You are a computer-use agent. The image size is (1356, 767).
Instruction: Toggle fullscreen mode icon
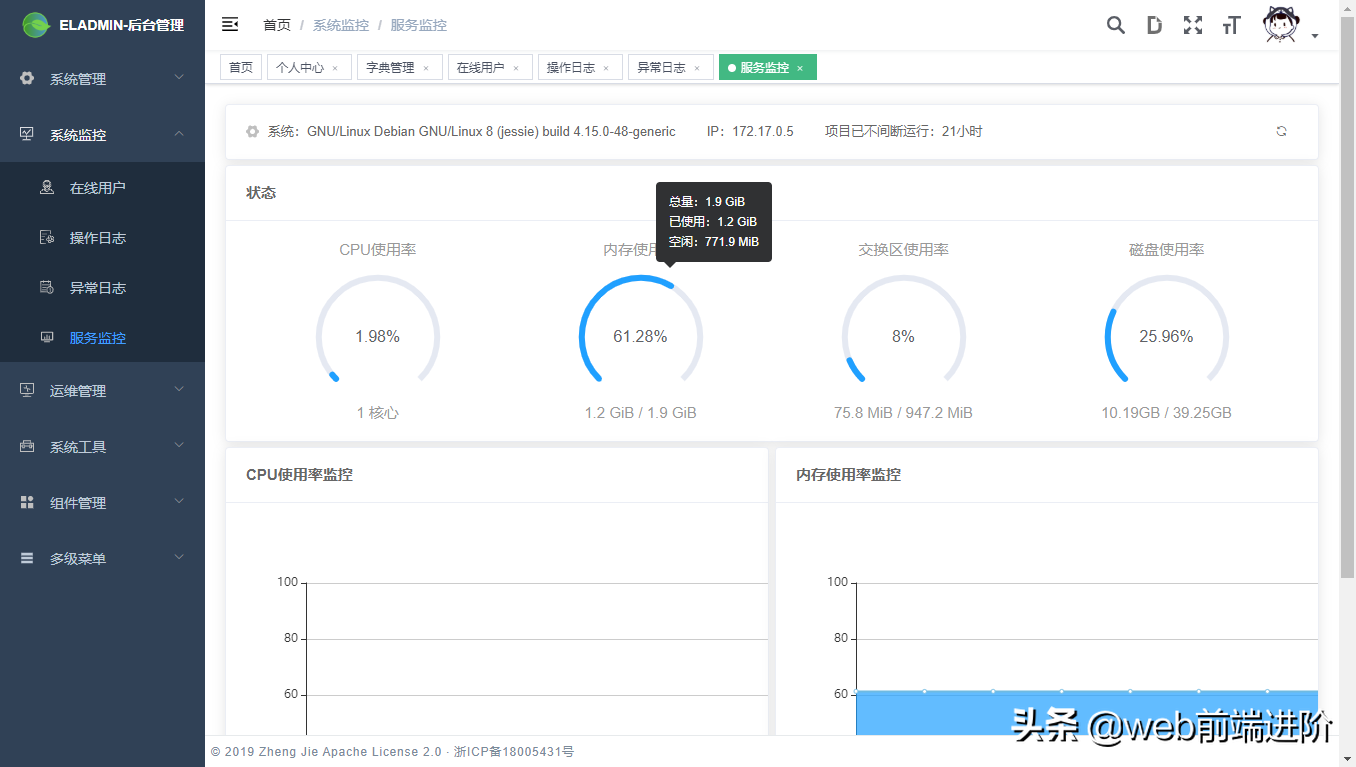1192,25
